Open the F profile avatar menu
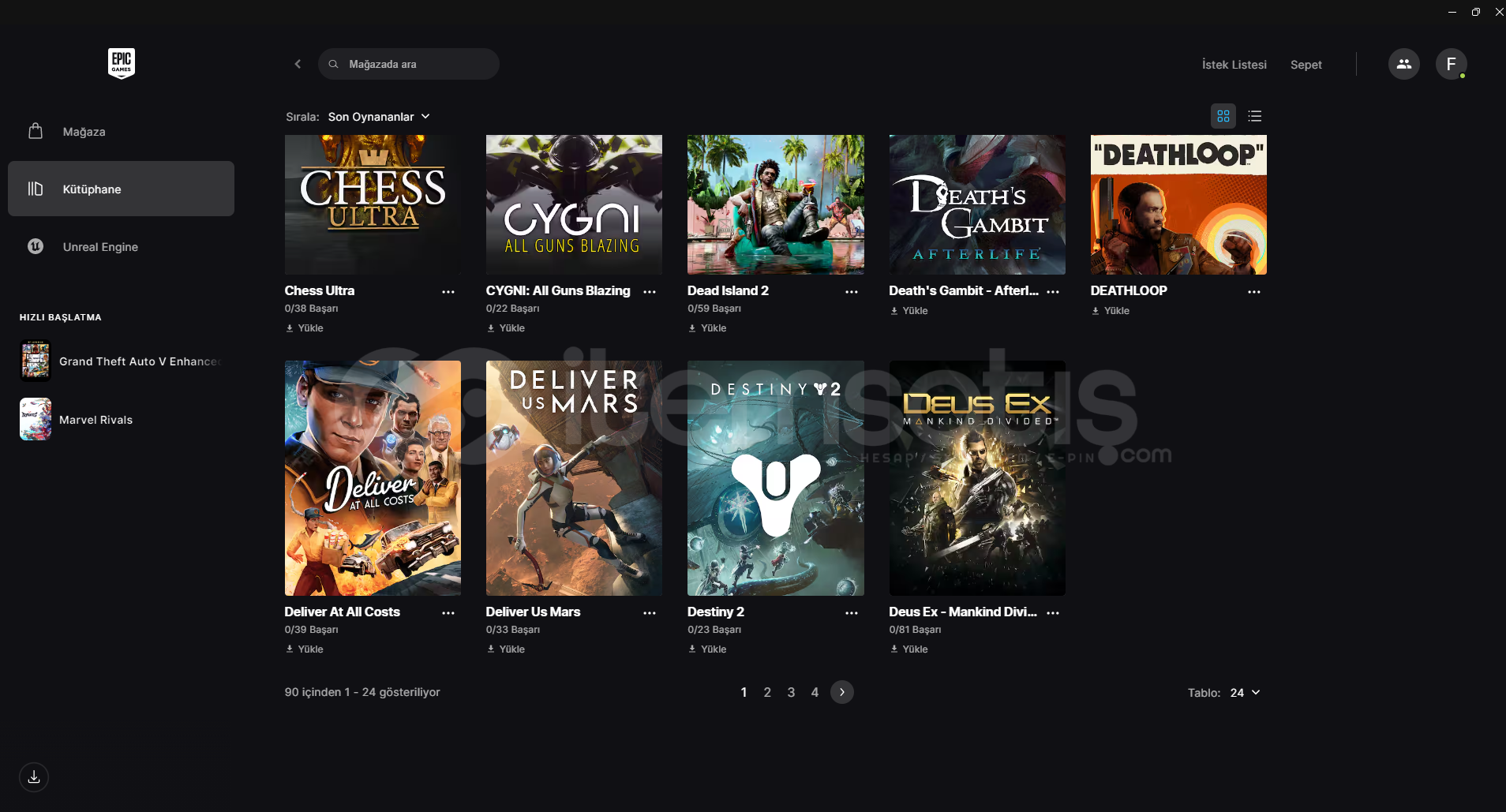Viewport: 1506px width, 812px height. point(1452,64)
